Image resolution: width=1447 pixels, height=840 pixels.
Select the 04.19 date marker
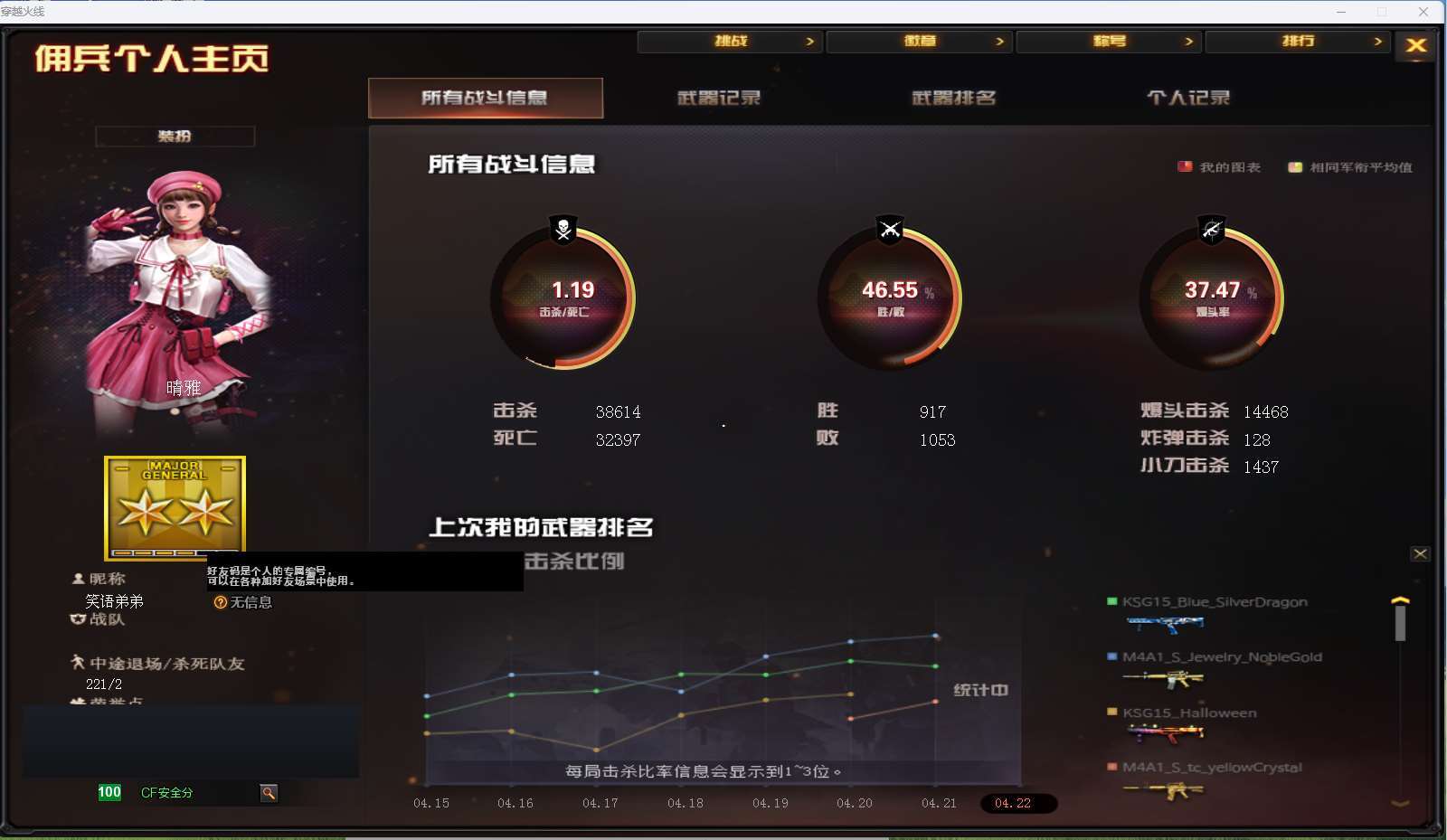[771, 803]
